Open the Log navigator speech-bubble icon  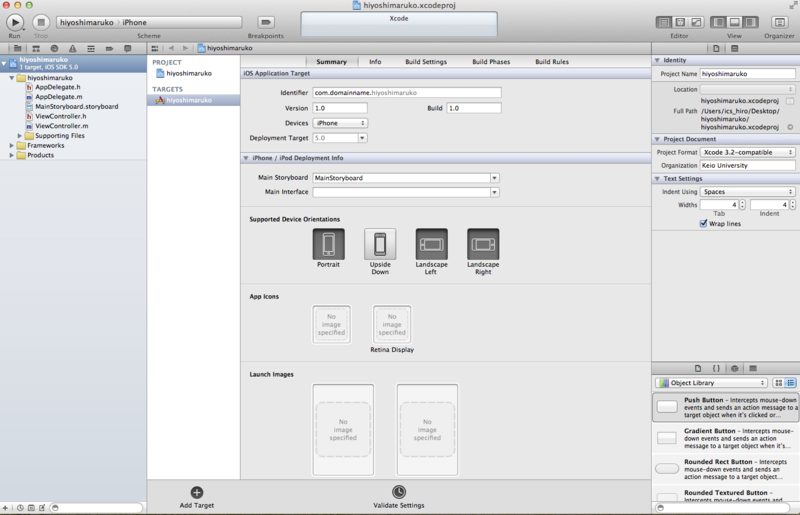128,48
